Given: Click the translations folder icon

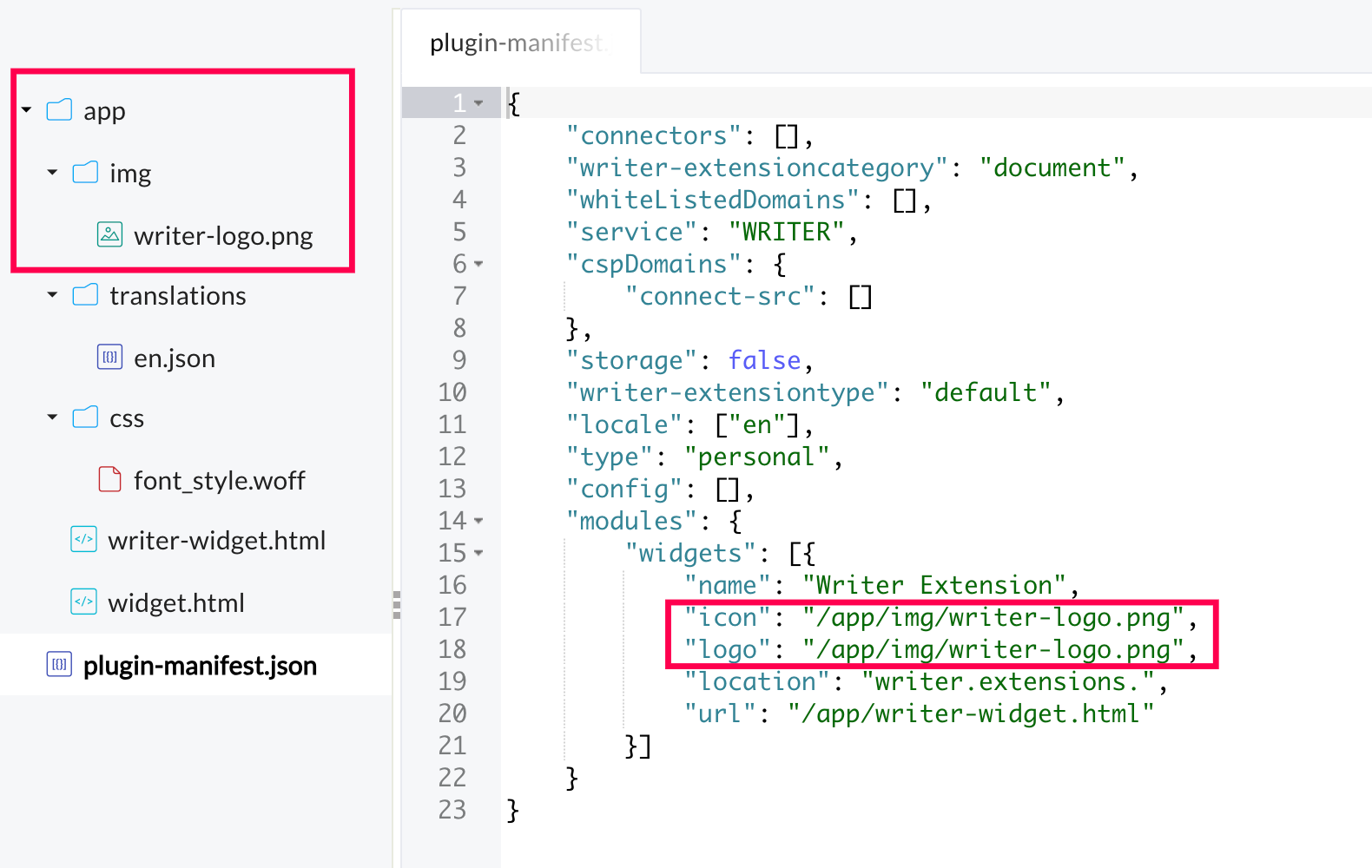Looking at the screenshot, I should [85, 295].
